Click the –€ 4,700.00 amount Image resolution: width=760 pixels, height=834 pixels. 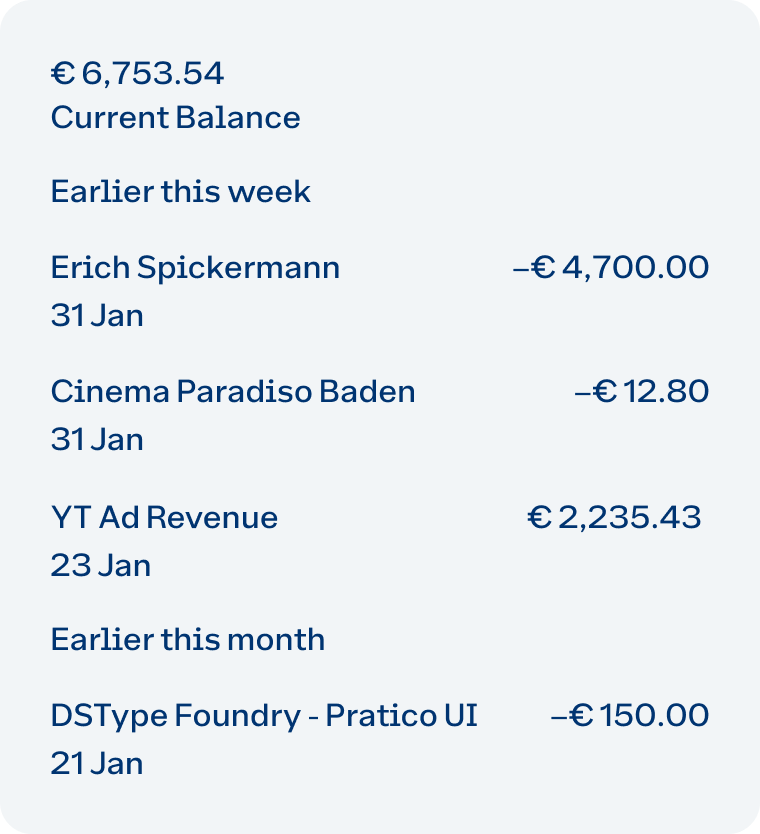coord(611,267)
